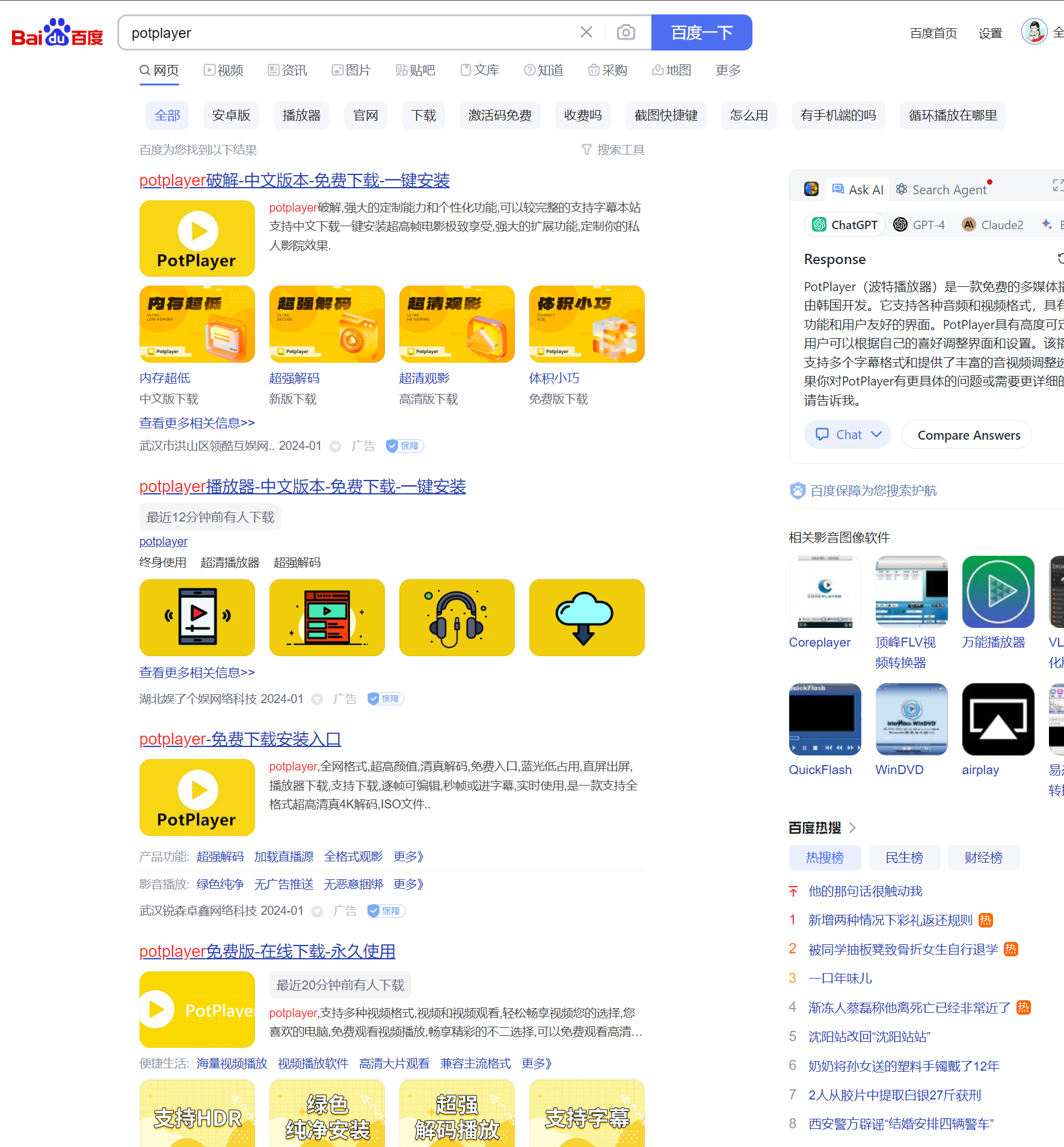Select the Claude2 model chip
The height and width of the screenshot is (1147, 1064).
992,224
